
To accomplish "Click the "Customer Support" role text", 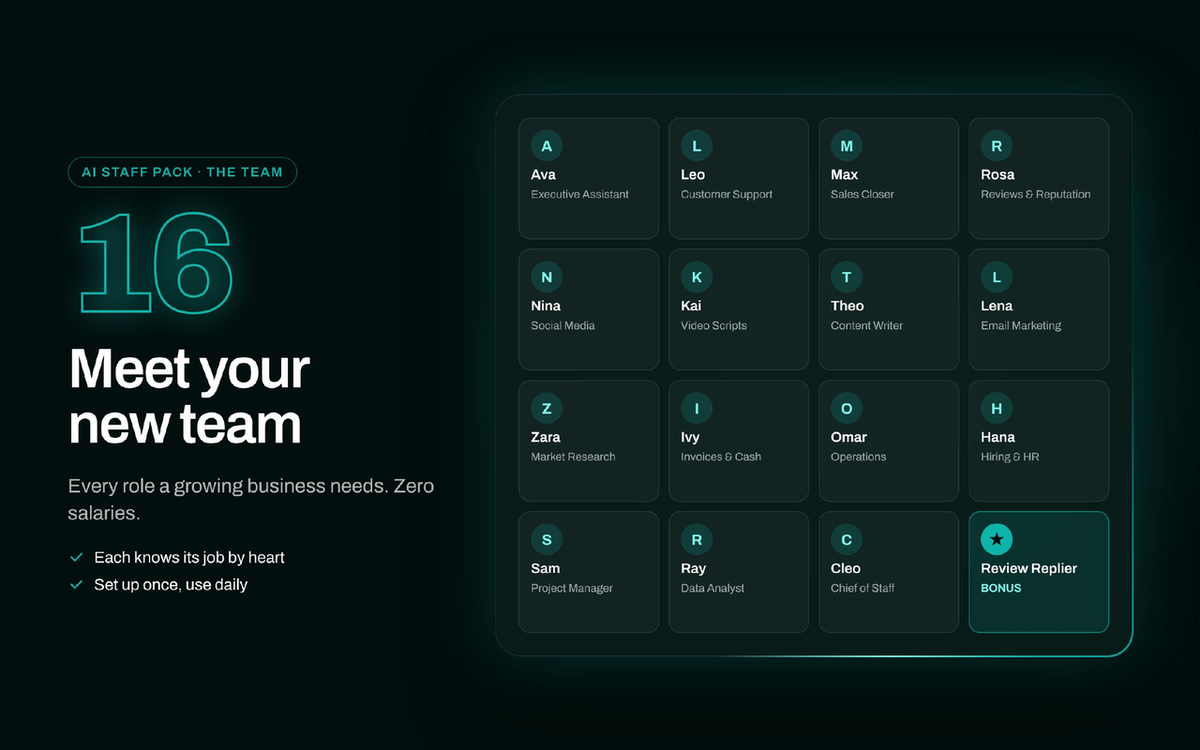I will pyautogui.click(x=727, y=195).
